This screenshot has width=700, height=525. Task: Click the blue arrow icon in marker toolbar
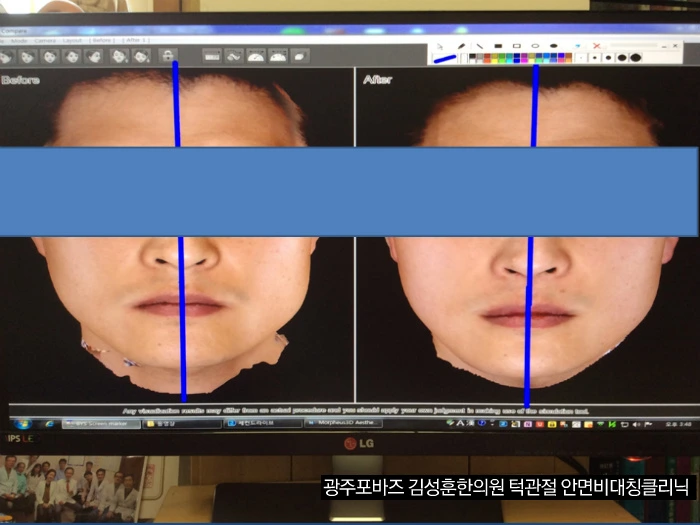[x=578, y=46]
